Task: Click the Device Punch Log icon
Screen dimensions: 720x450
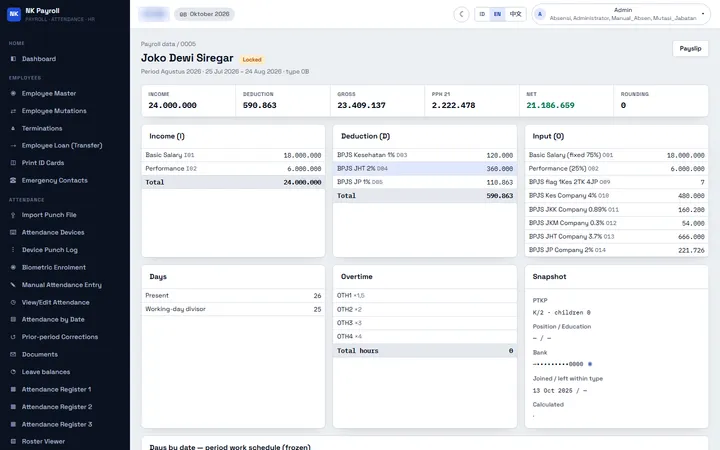Action: (13, 250)
